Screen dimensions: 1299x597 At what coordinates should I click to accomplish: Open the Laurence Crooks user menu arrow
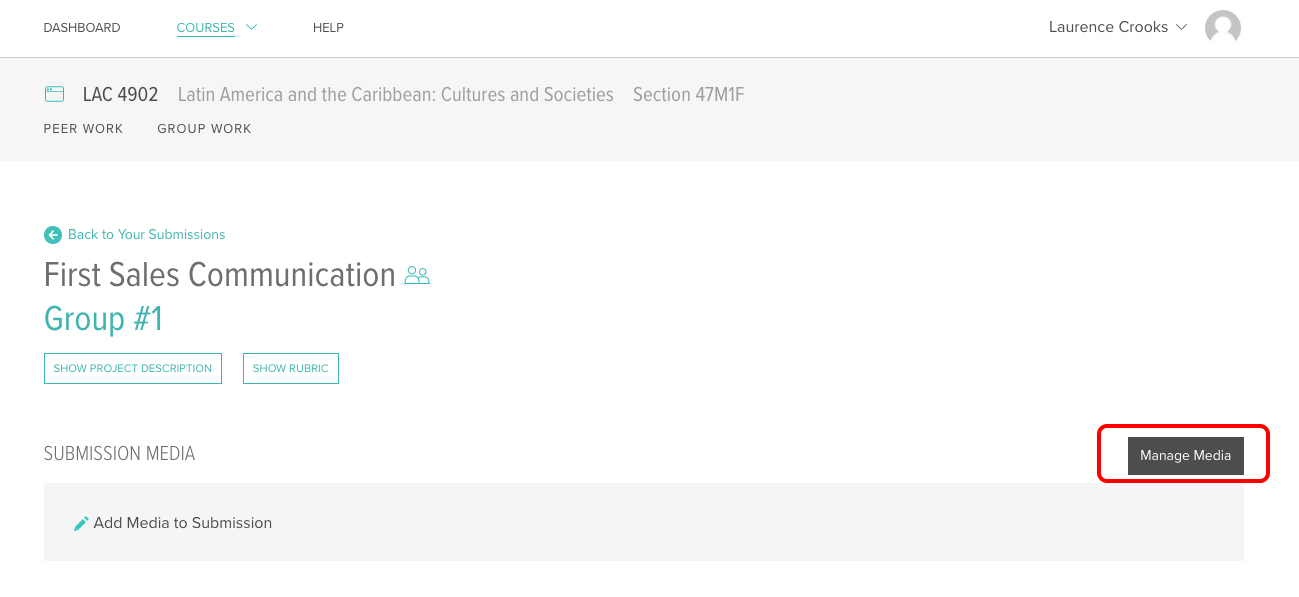point(1181,27)
